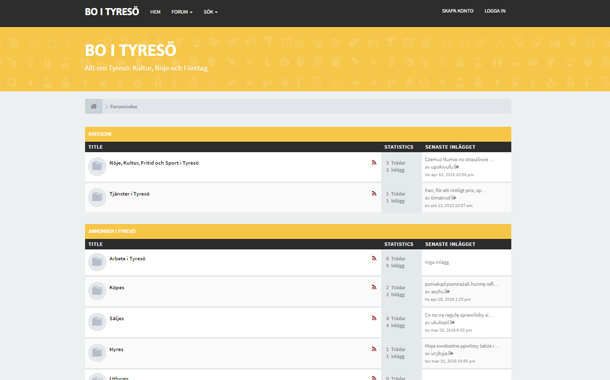Open the Köpes forum
Viewport: 610px width, 380px height.
[117, 287]
